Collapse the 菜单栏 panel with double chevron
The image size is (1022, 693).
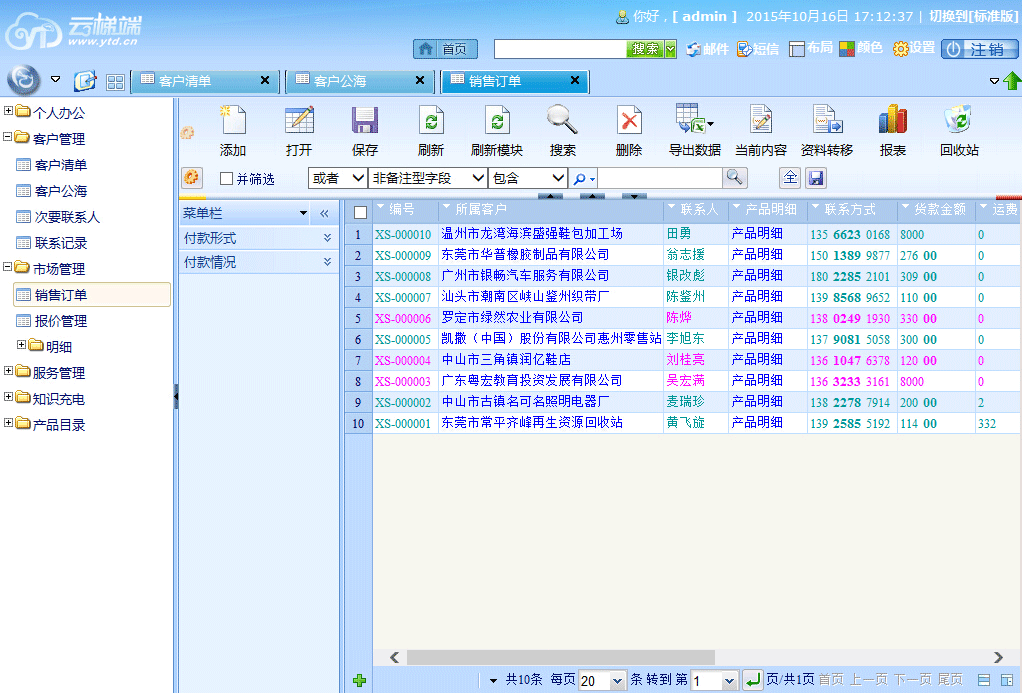[x=325, y=213]
